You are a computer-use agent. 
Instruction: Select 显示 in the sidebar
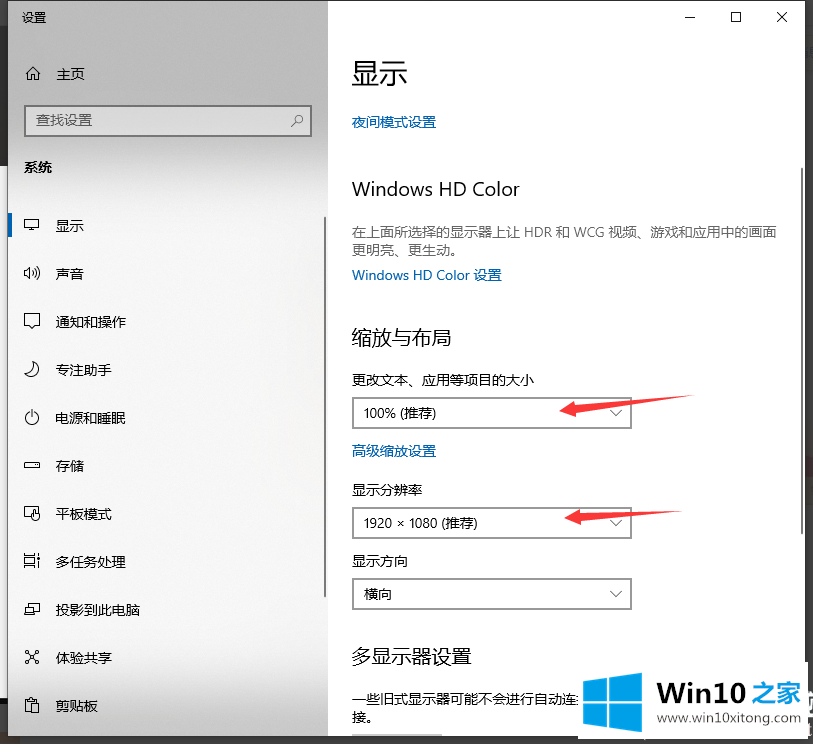[x=69, y=226]
